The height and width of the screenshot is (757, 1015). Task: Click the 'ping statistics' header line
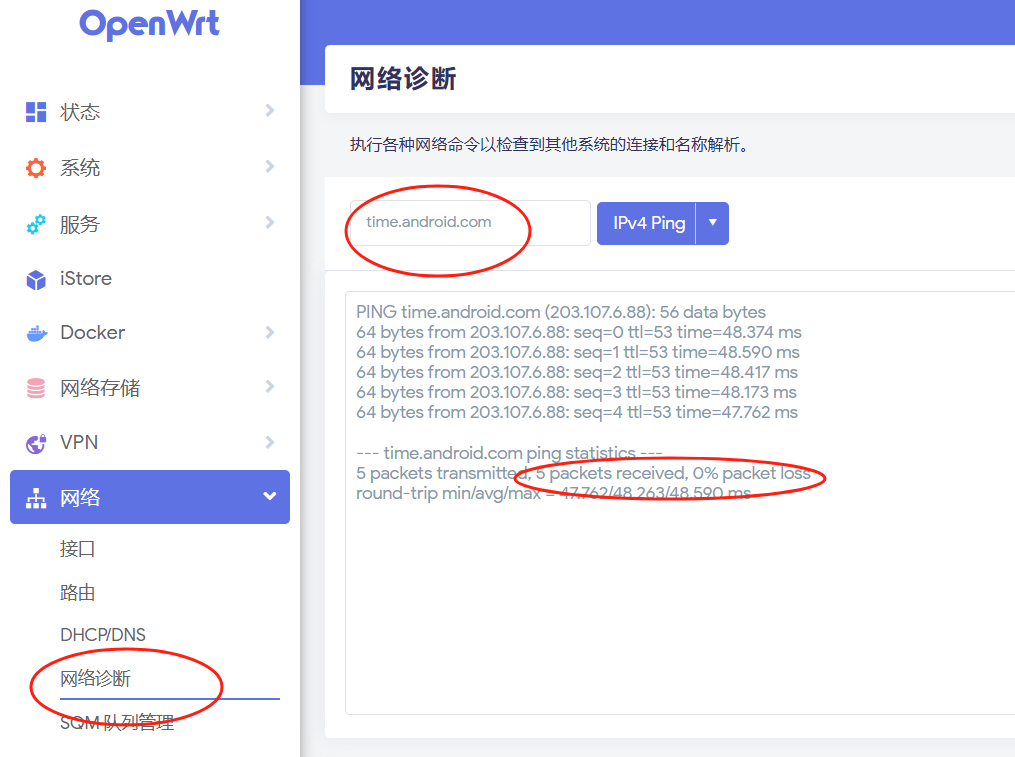[509, 452]
